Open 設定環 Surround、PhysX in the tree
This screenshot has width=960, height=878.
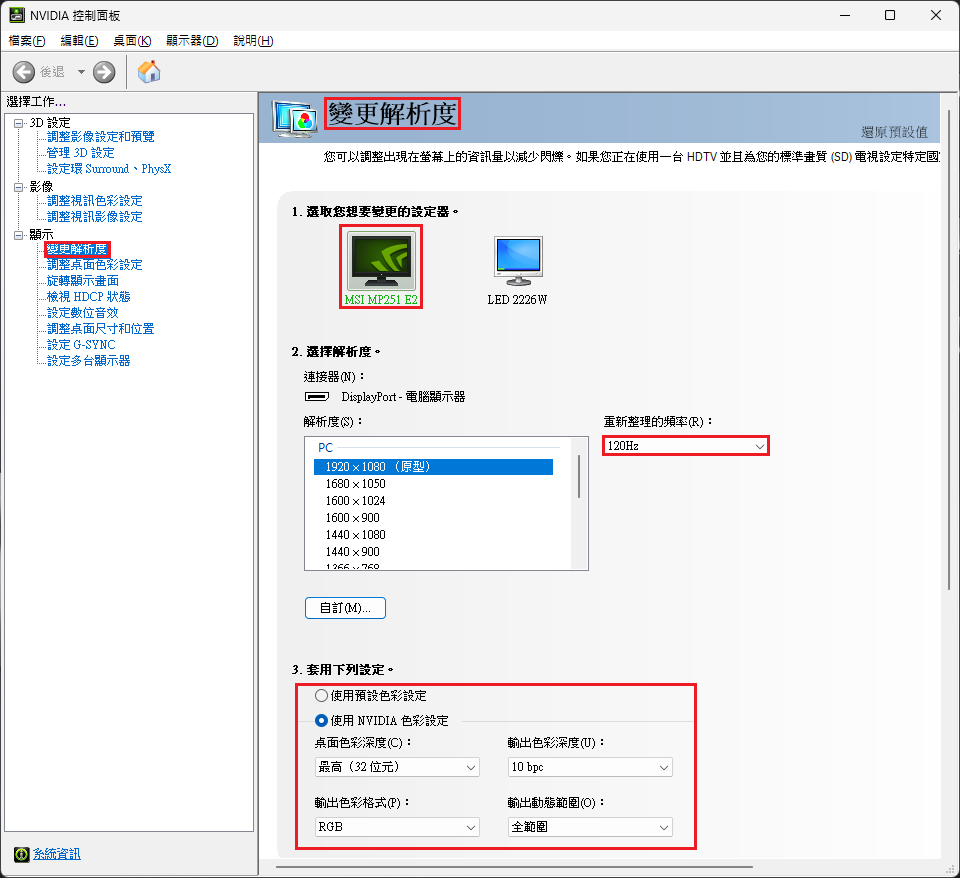tap(109, 168)
